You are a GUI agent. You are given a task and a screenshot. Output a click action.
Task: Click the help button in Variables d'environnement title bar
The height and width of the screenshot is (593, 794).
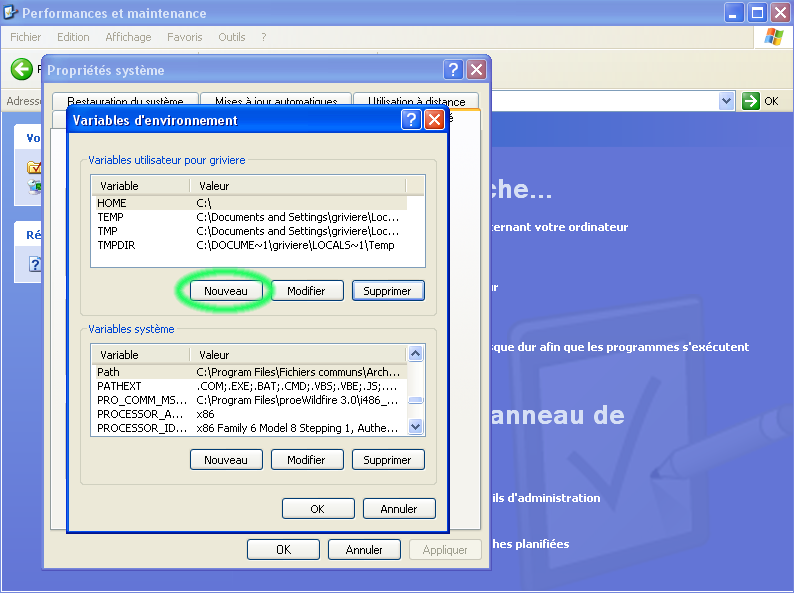click(x=411, y=120)
